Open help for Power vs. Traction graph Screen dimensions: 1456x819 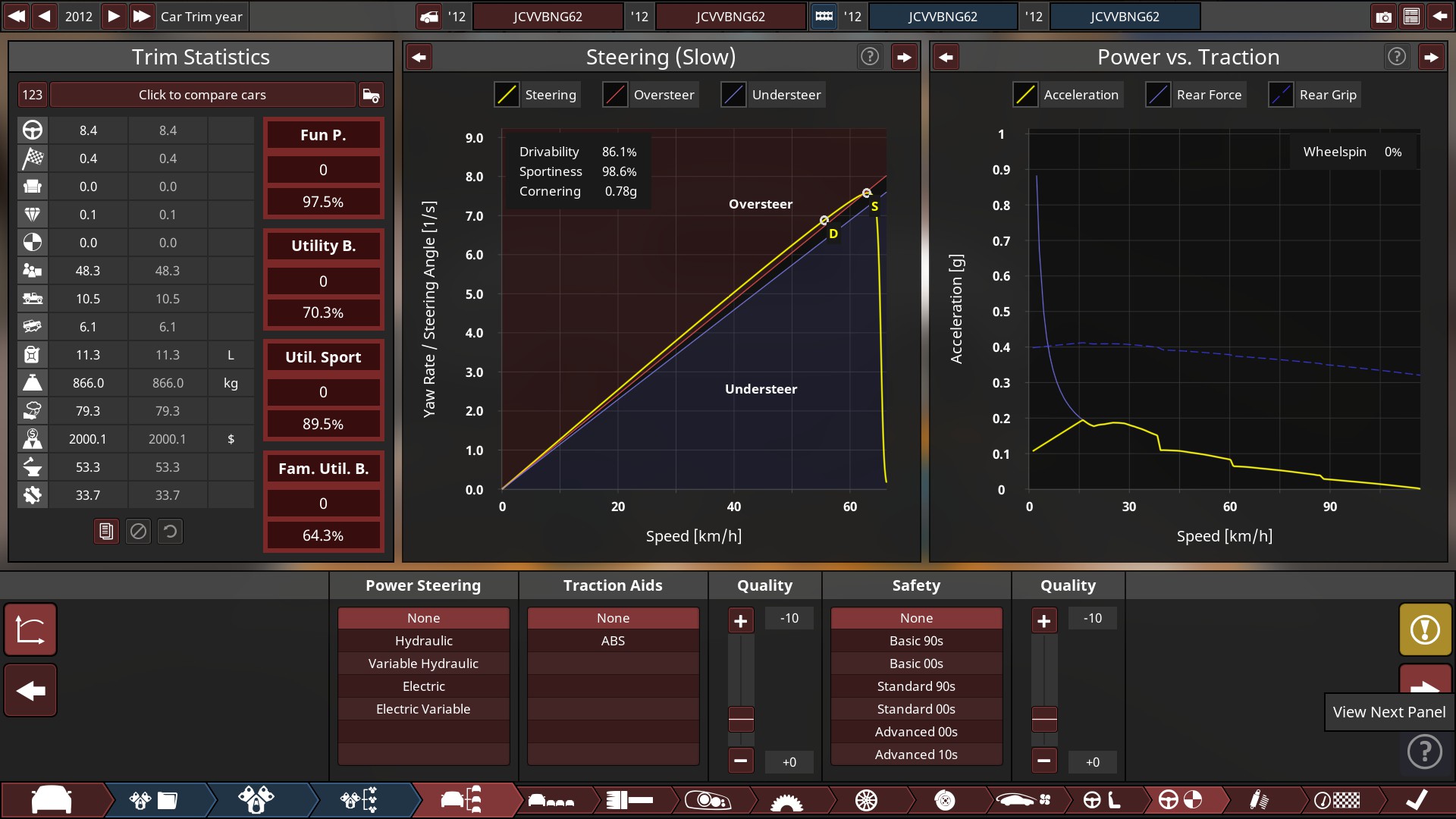(x=1397, y=56)
